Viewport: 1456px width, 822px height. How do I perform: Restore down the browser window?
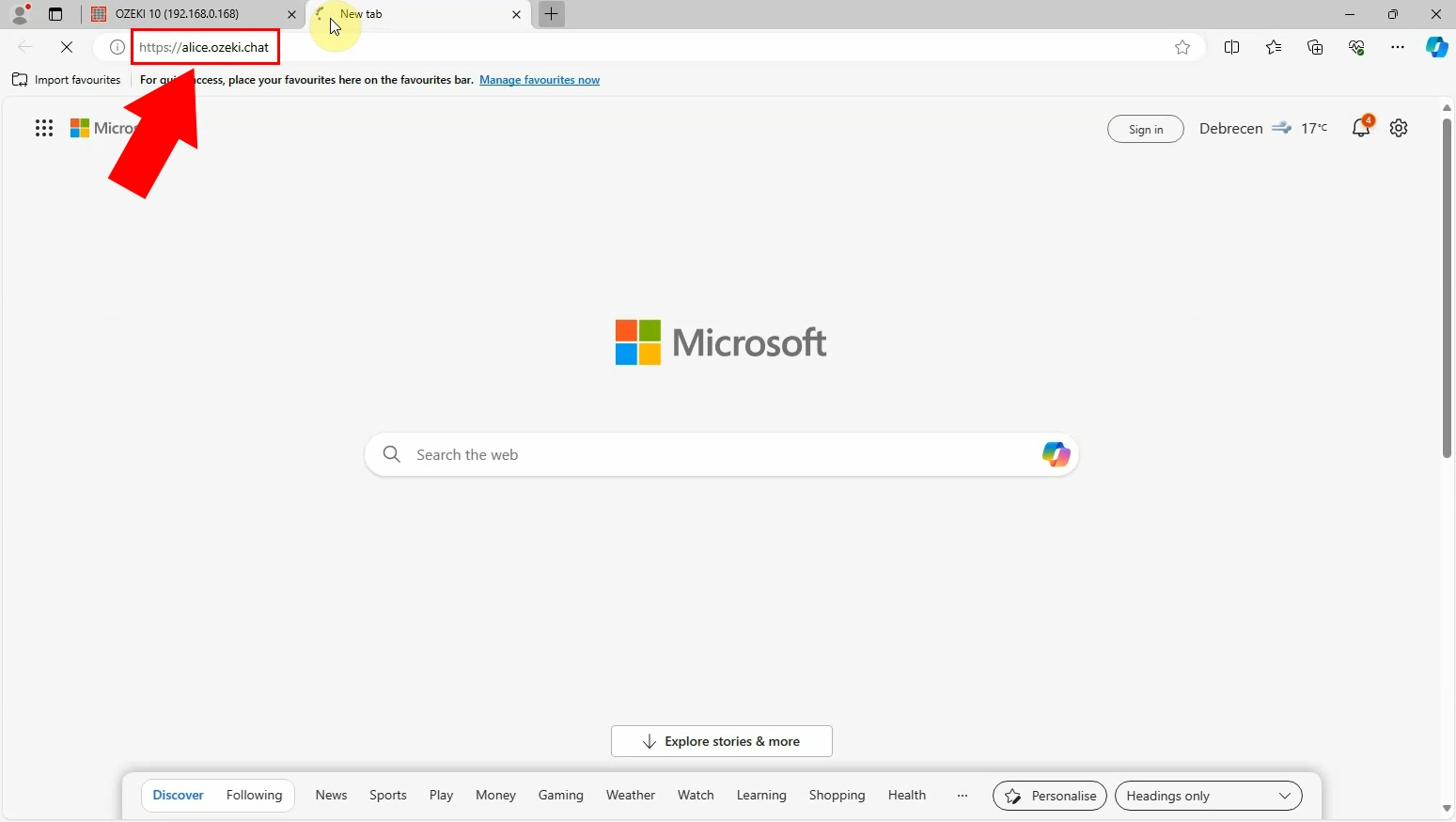[1393, 14]
